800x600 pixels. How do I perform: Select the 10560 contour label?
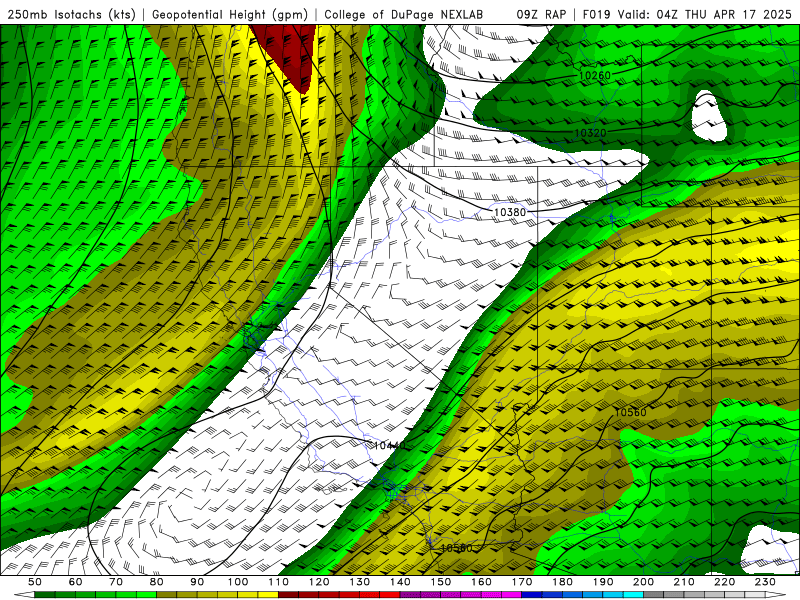coord(630,412)
